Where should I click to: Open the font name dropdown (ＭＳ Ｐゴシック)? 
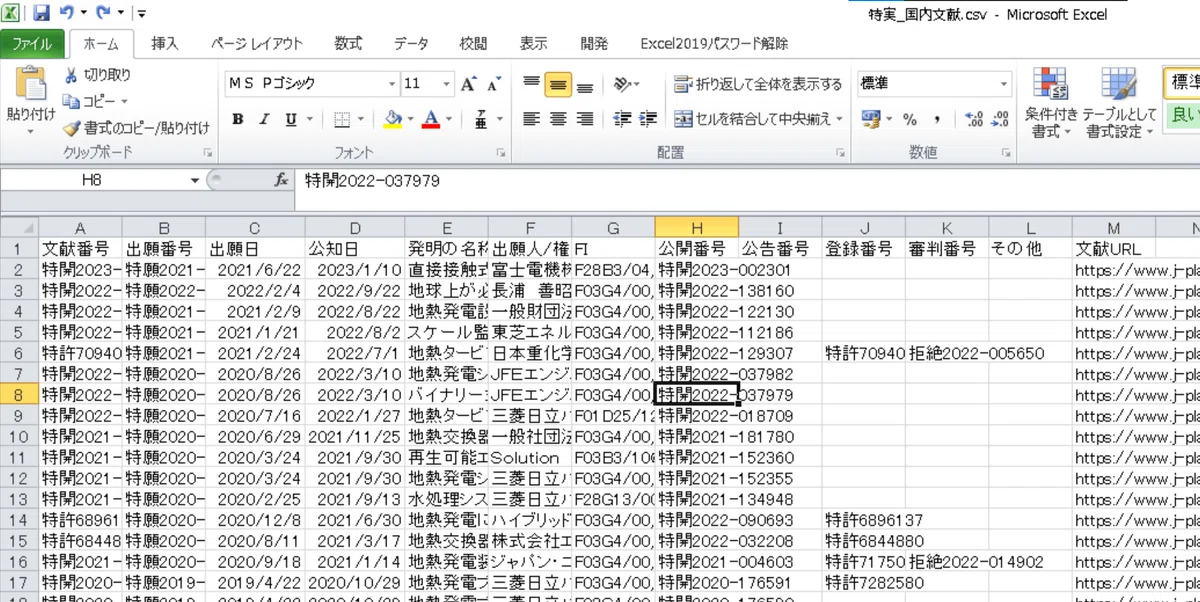point(390,84)
